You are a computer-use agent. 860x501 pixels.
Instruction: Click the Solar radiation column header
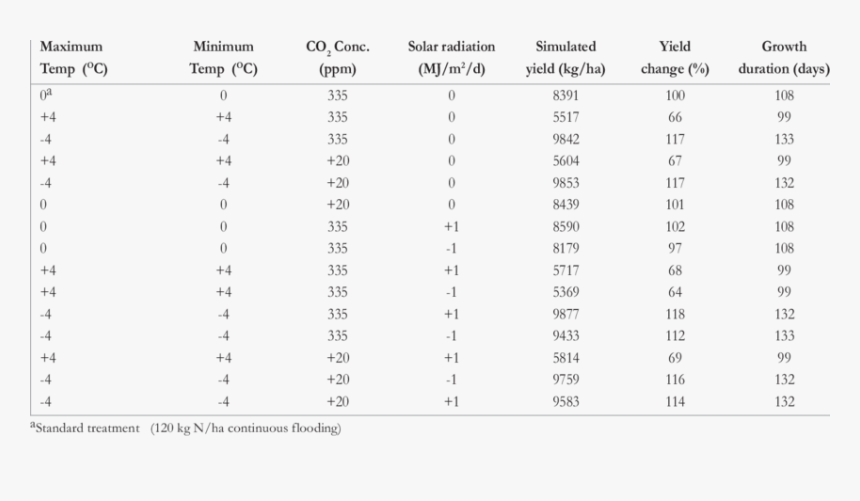coord(451,58)
